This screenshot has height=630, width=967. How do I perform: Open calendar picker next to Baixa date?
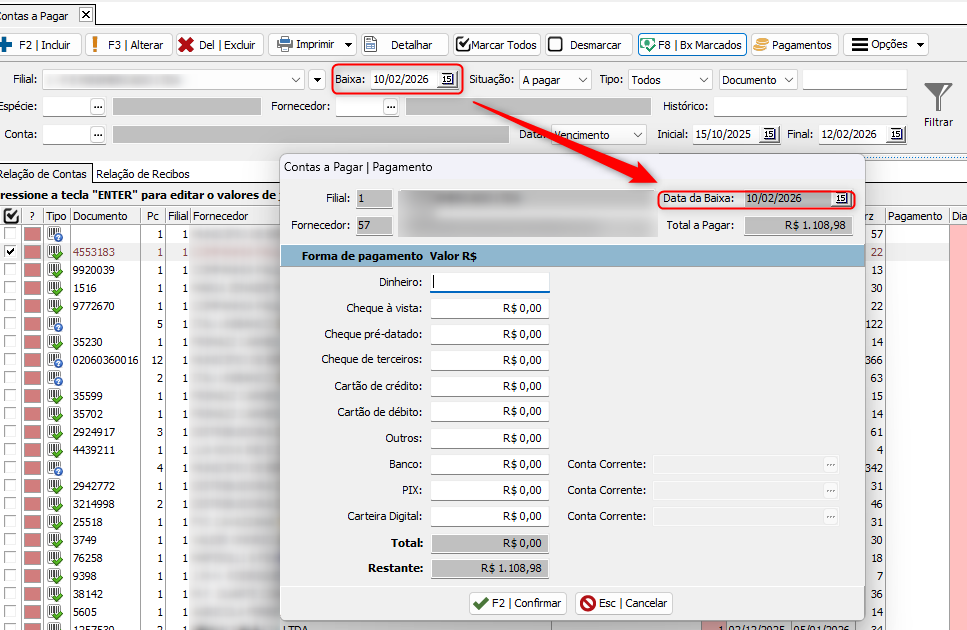[447, 80]
